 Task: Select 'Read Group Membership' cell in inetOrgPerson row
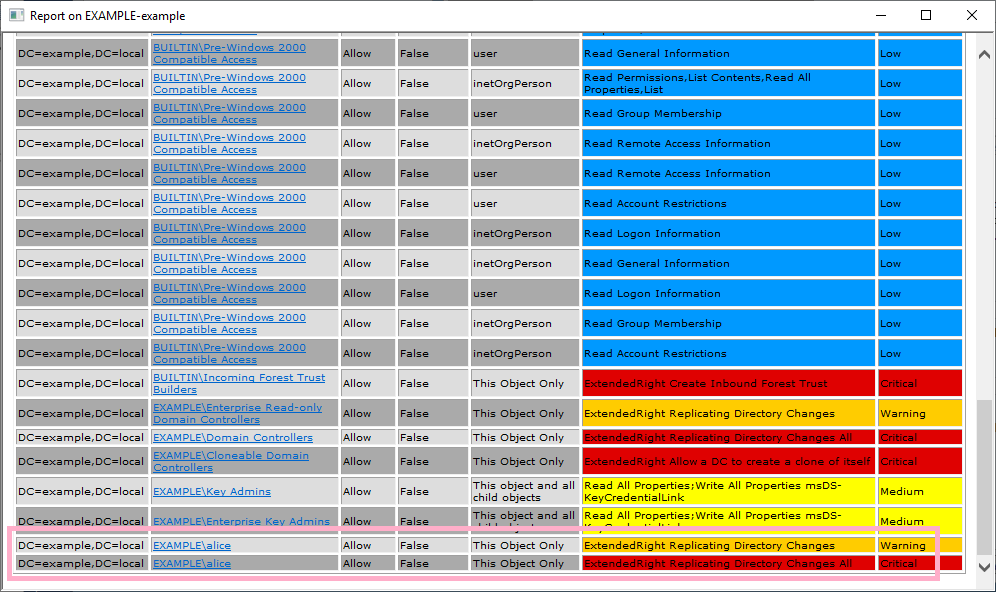point(729,323)
